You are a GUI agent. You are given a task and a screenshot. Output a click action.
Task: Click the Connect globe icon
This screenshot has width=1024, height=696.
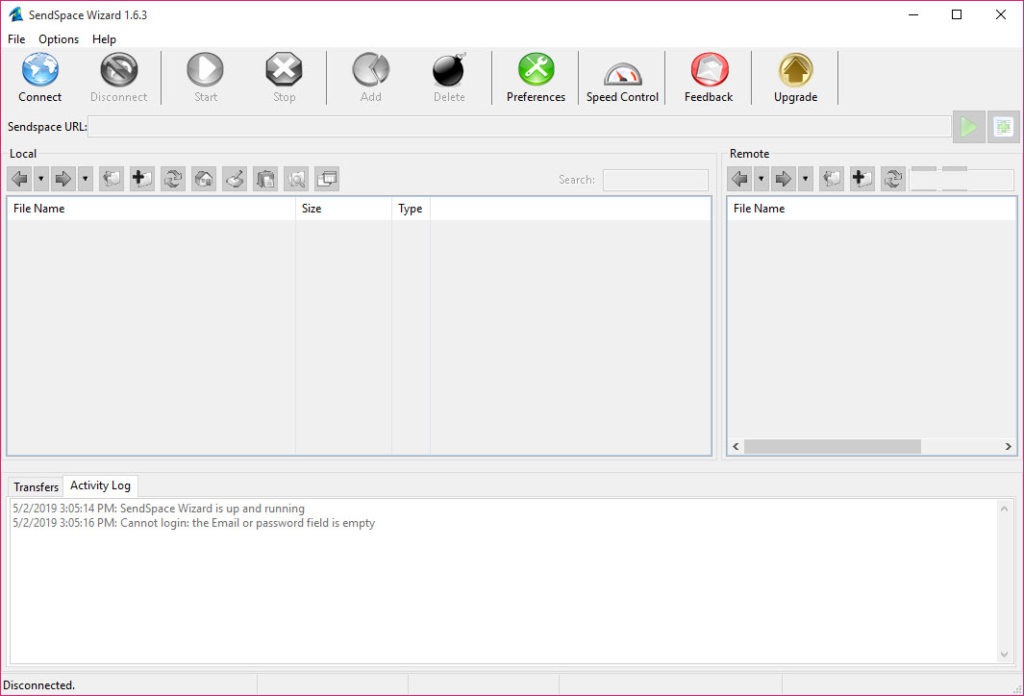pos(40,70)
